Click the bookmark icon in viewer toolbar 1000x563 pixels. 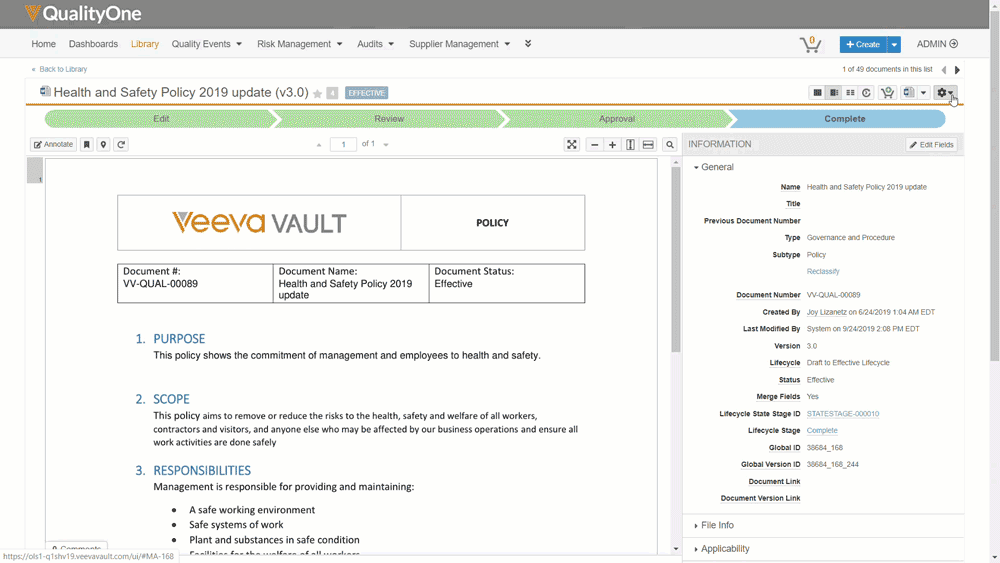coord(87,145)
